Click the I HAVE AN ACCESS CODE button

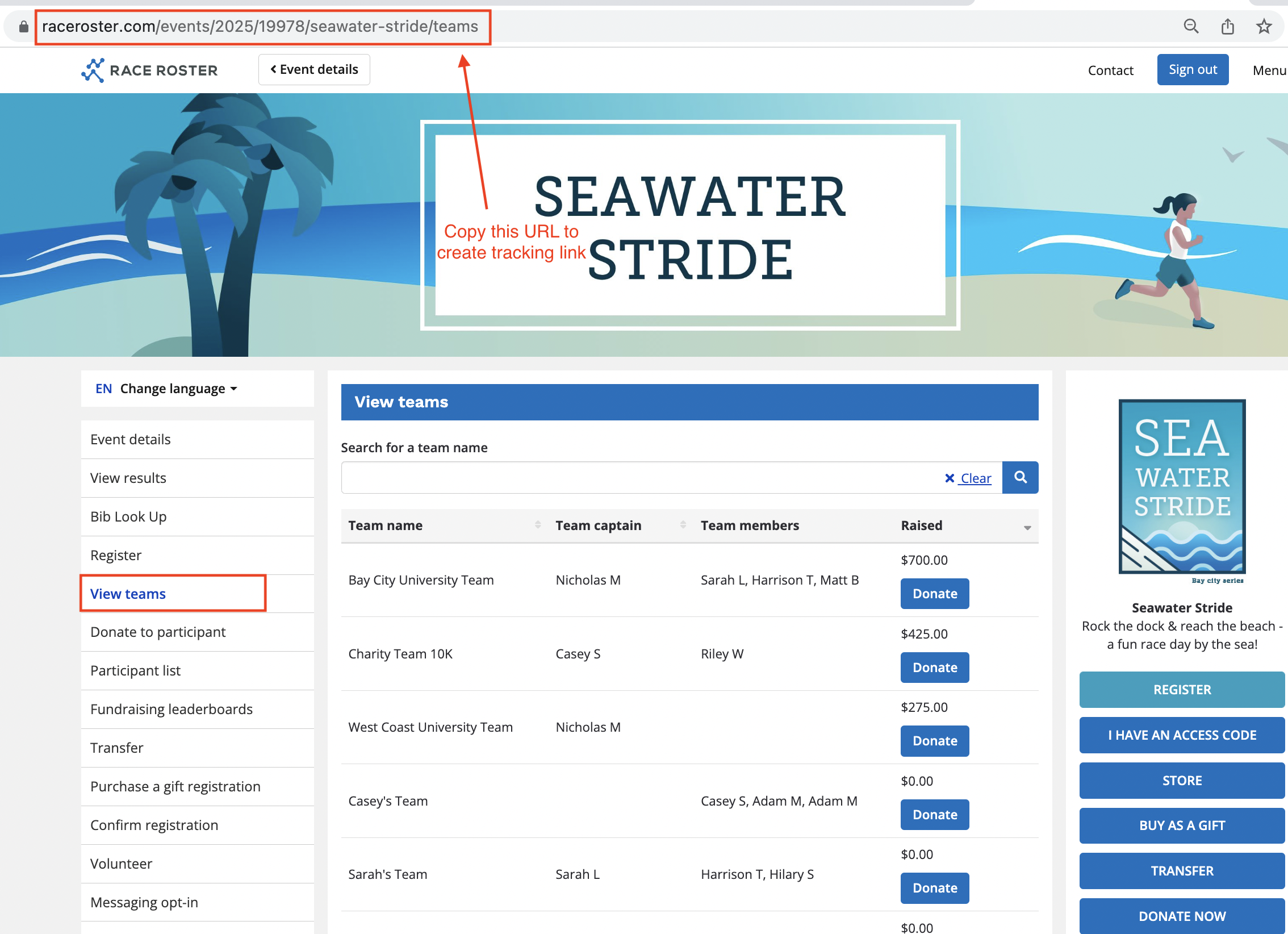pyautogui.click(x=1181, y=735)
